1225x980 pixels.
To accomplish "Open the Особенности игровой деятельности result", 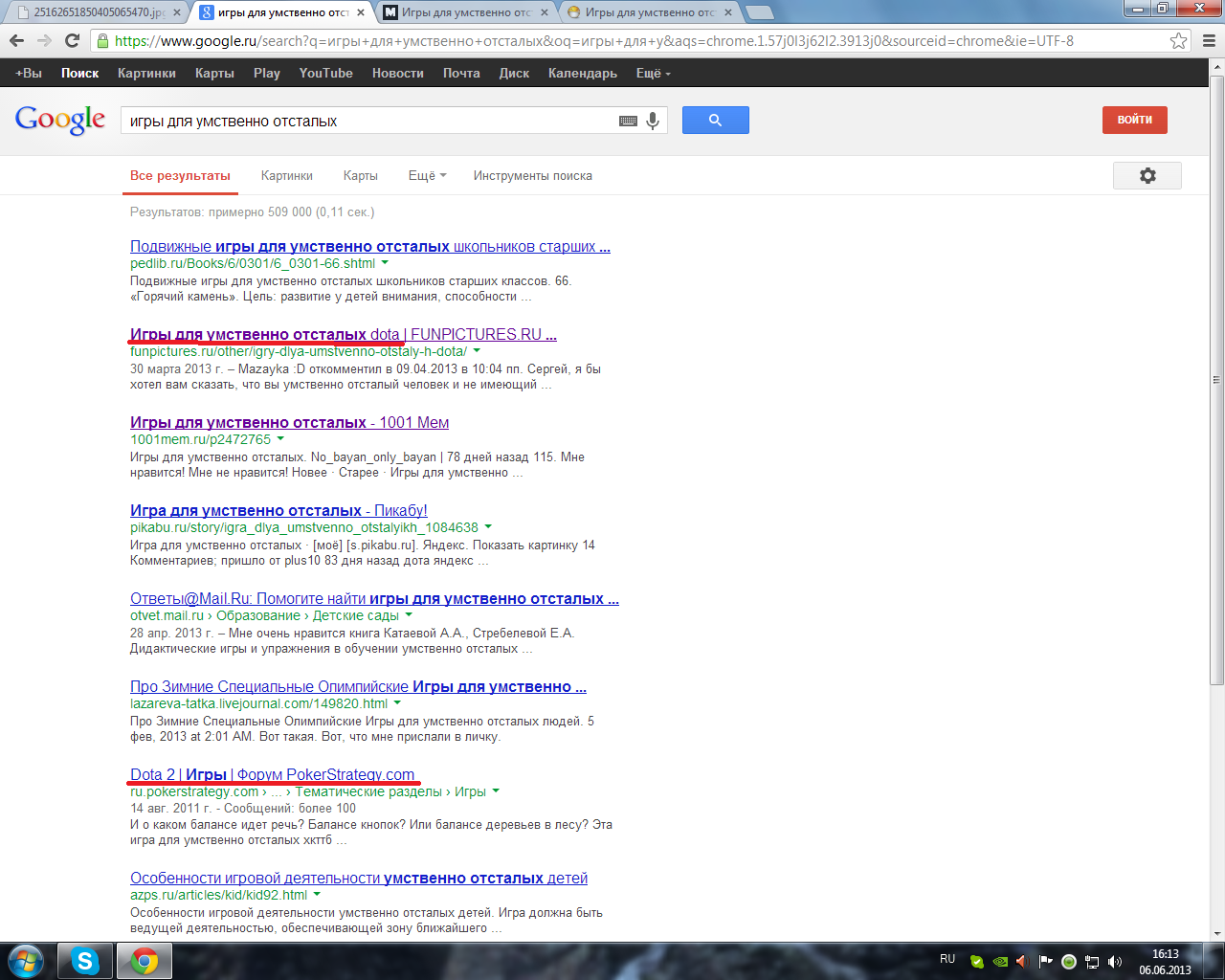I will click(359, 878).
